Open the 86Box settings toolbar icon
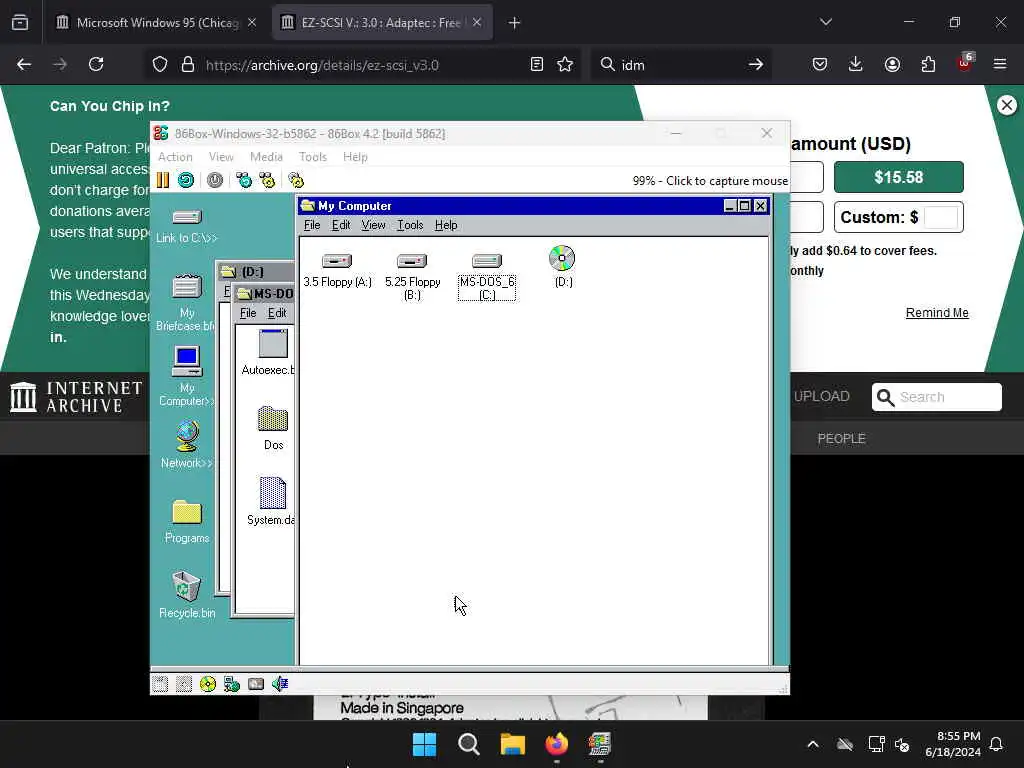This screenshot has height=768, width=1024. click(x=296, y=180)
